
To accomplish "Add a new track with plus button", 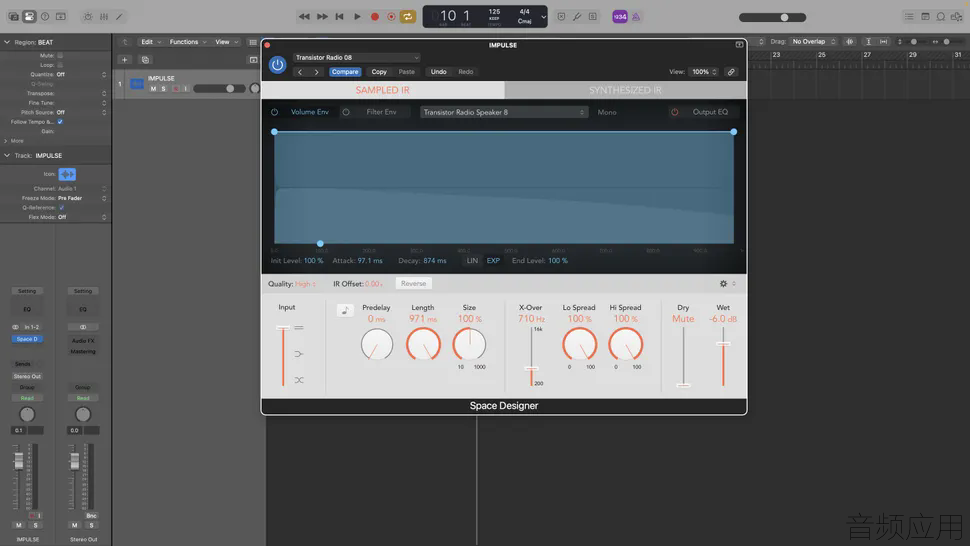I will tap(124, 60).
